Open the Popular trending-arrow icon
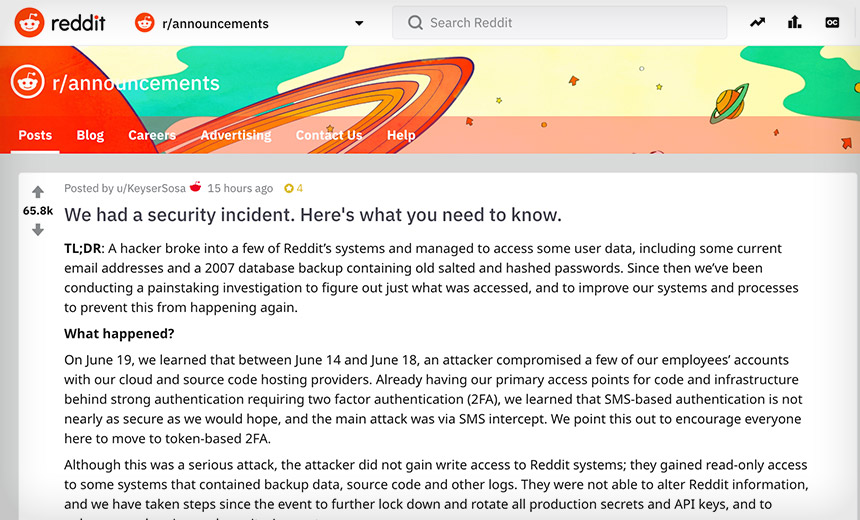 click(757, 22)
